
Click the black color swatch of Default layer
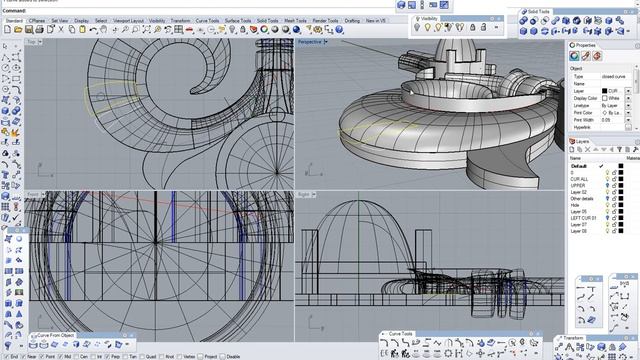tap(621, 166)
